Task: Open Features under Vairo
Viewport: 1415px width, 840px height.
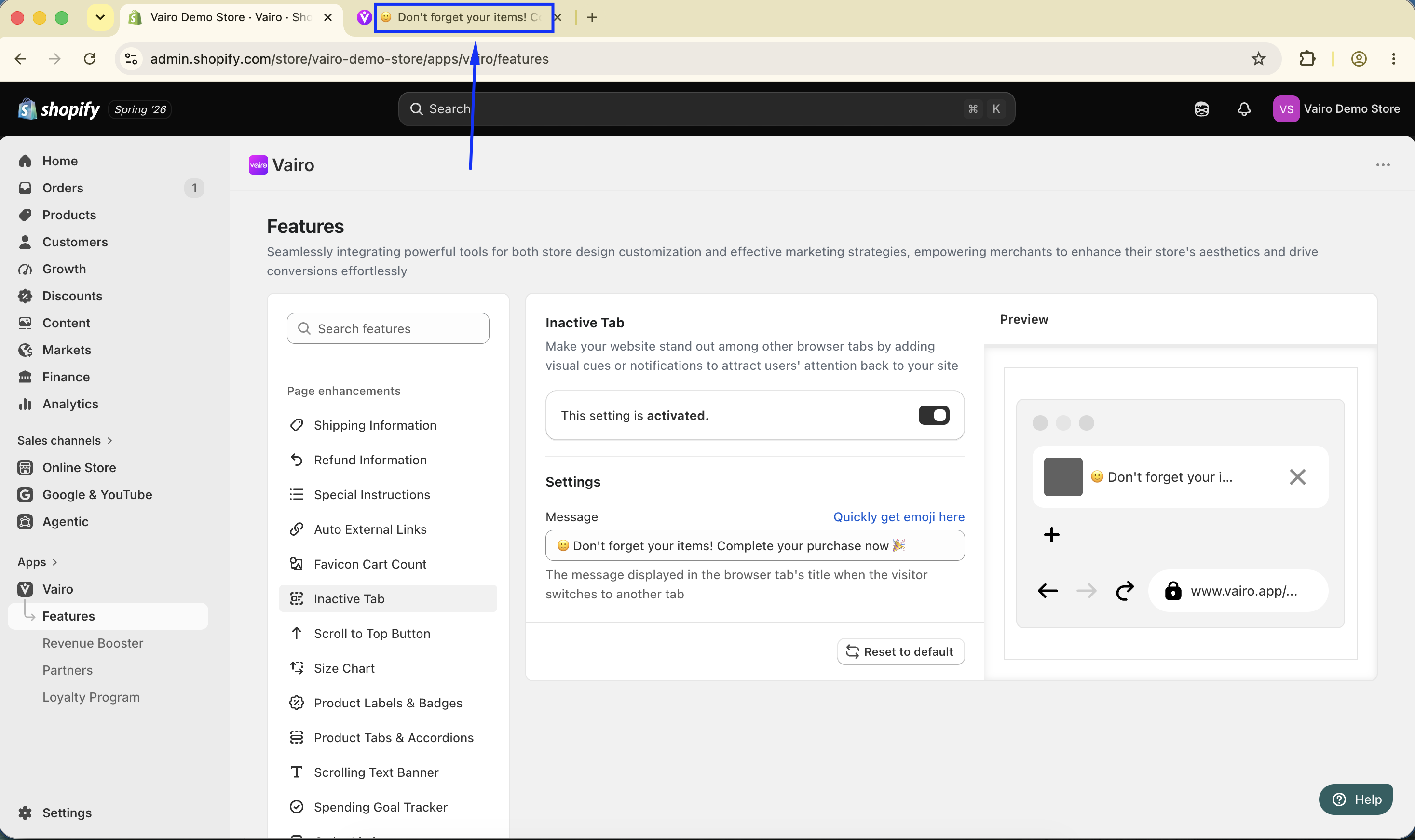Action: coord(108,616)
